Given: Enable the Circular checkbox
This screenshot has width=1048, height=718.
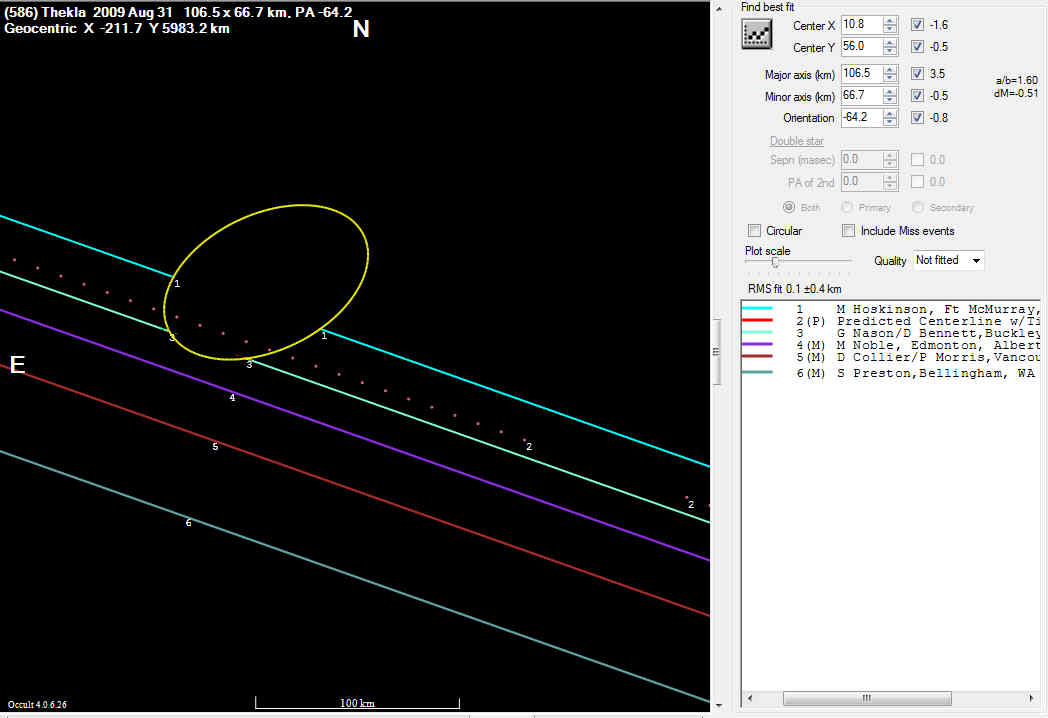Looking at the screenshot, I should 755,231.
